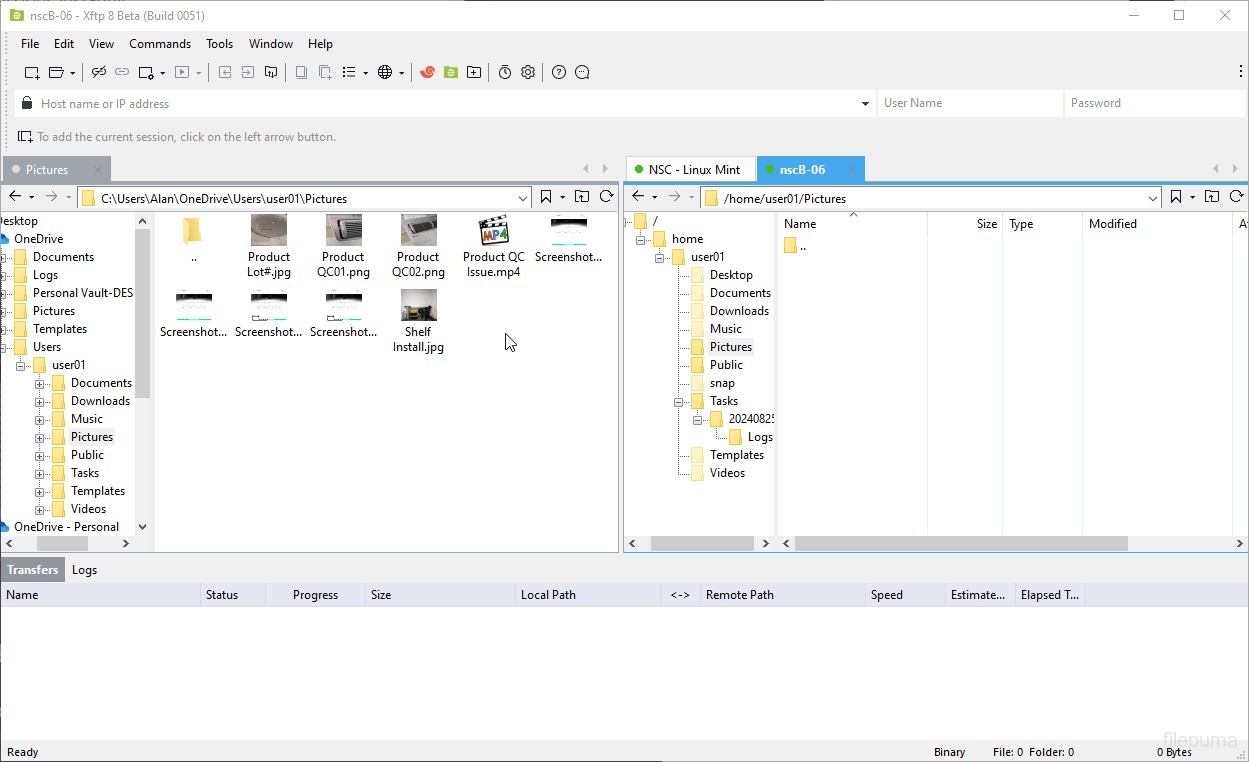Expand the local Documents folder under user01
This screenshot has width=1249, height=762.
pyautogui.click(x=39, y=383)
